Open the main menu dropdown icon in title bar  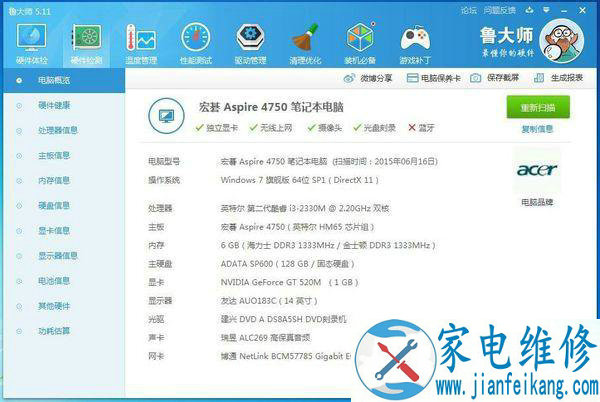pos(546,10)
